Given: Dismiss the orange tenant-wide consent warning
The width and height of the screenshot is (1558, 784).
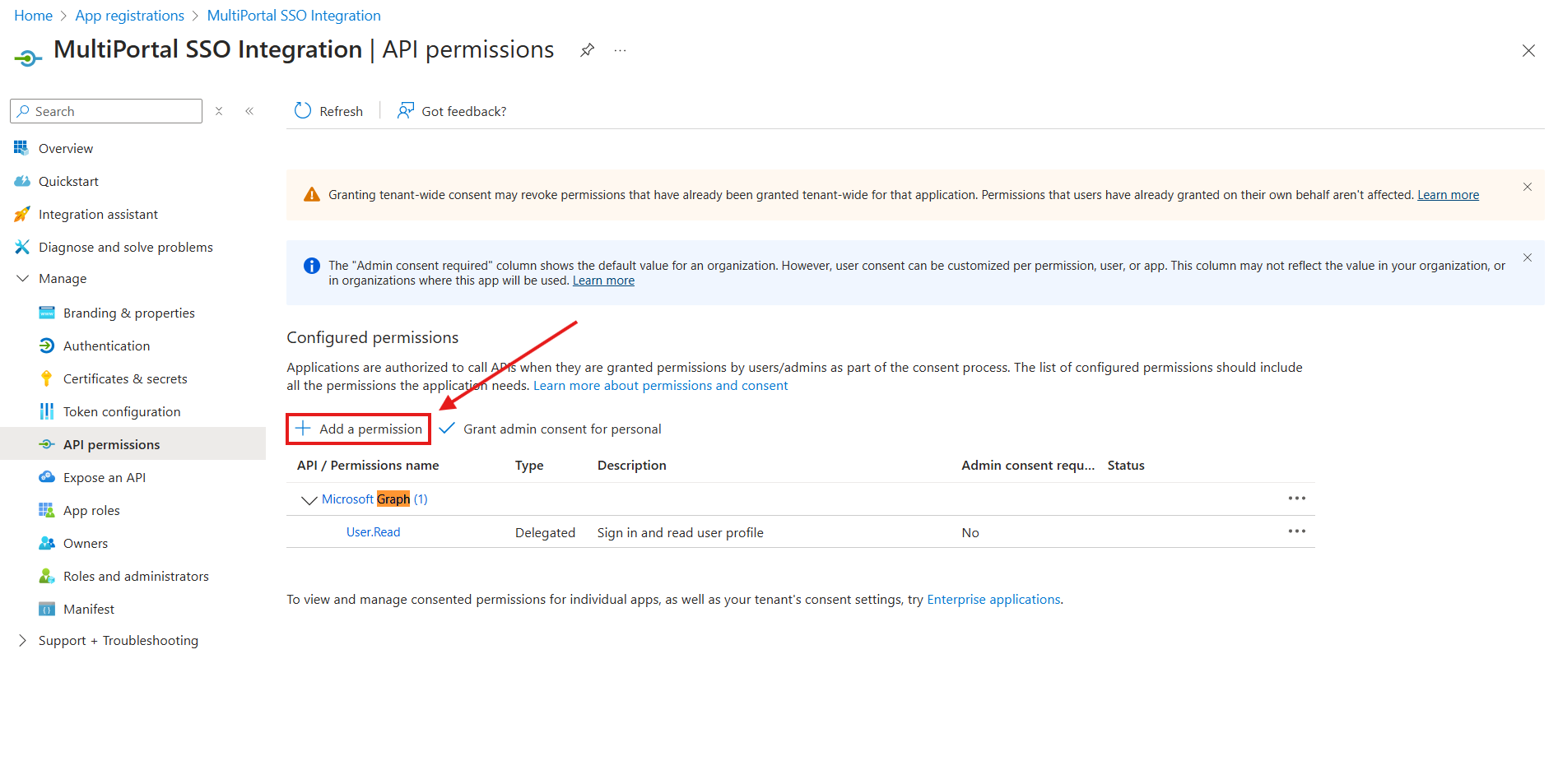Looking at the screenshot, I should point(1528,187).
